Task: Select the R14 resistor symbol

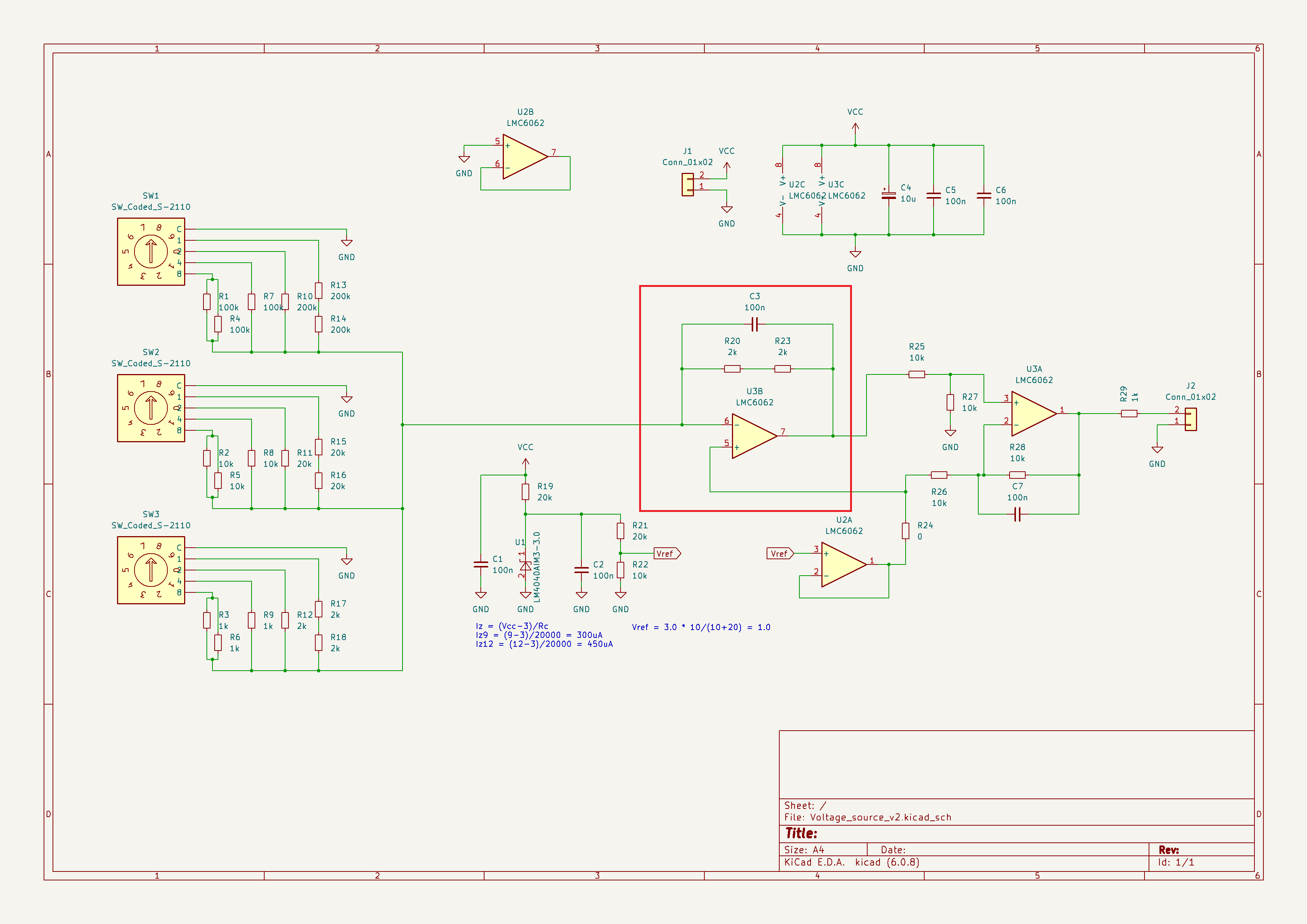Action: [x=319, y=324]
